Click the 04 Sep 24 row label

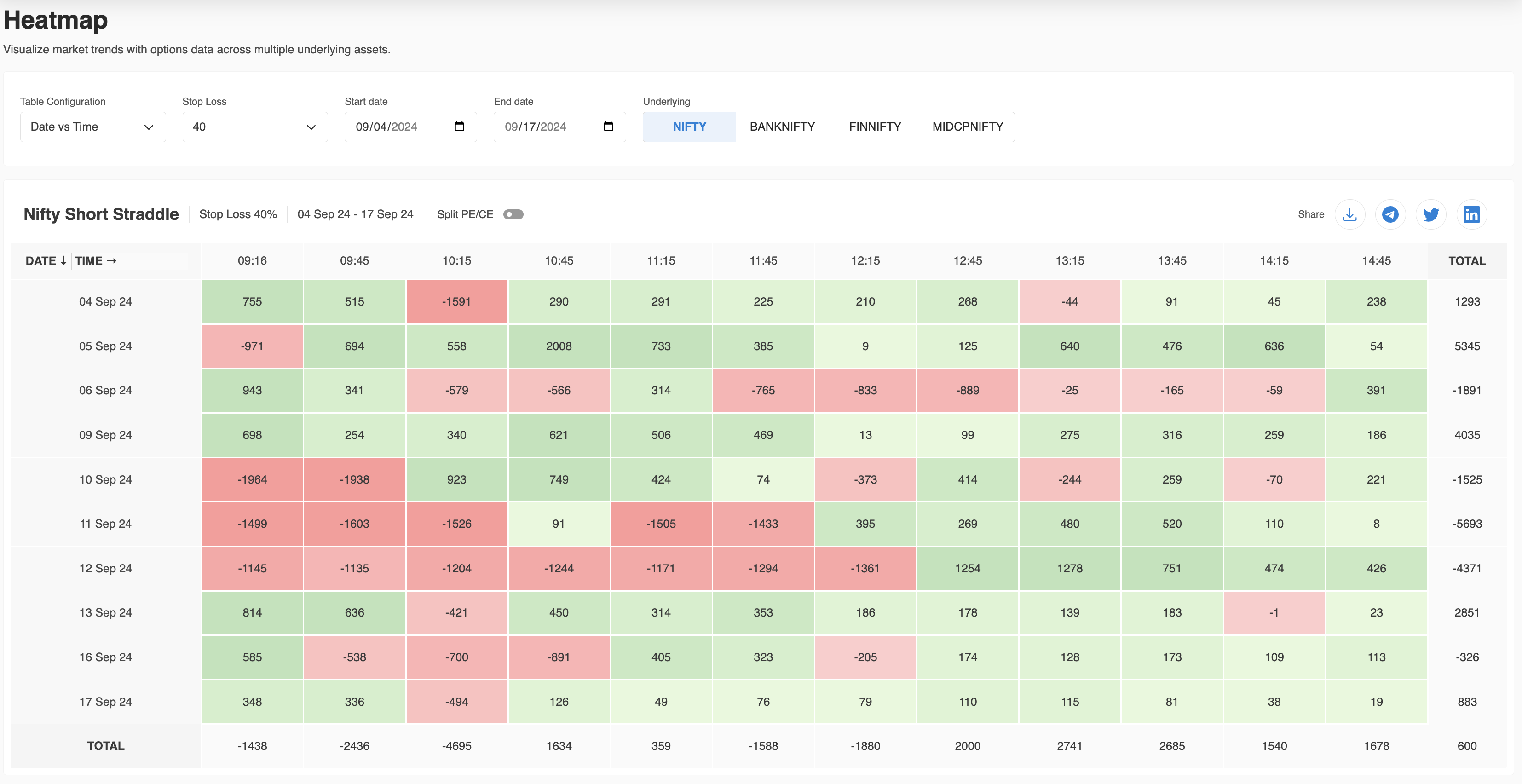coord(106,302)
